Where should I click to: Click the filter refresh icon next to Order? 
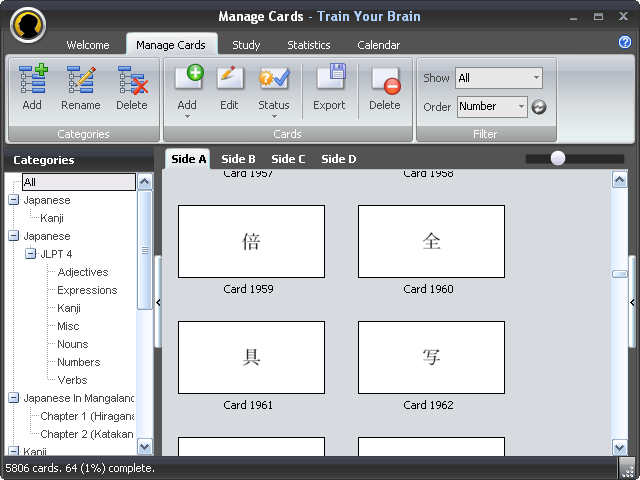(539, 107)
